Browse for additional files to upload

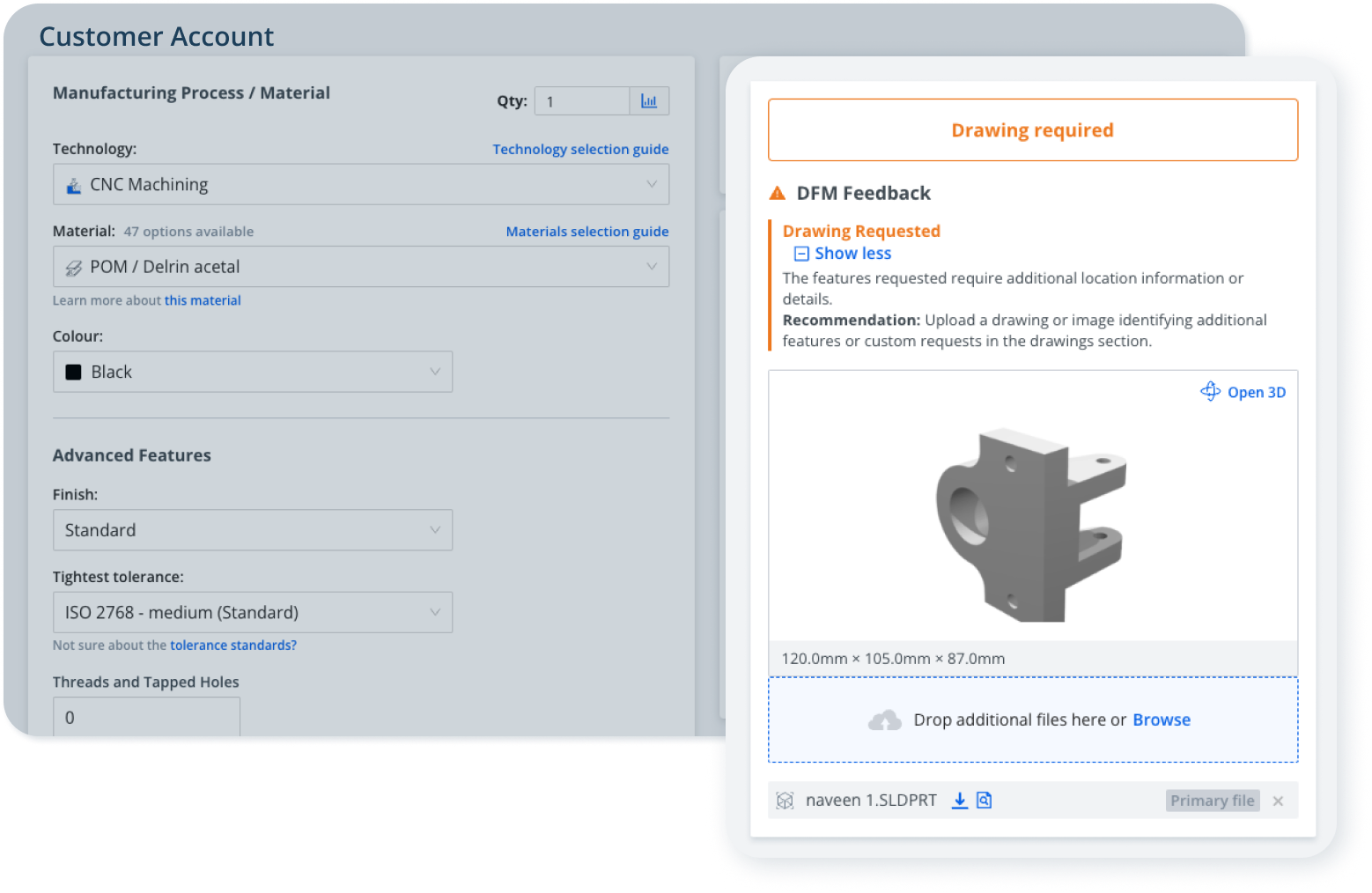click(1161, 720)
